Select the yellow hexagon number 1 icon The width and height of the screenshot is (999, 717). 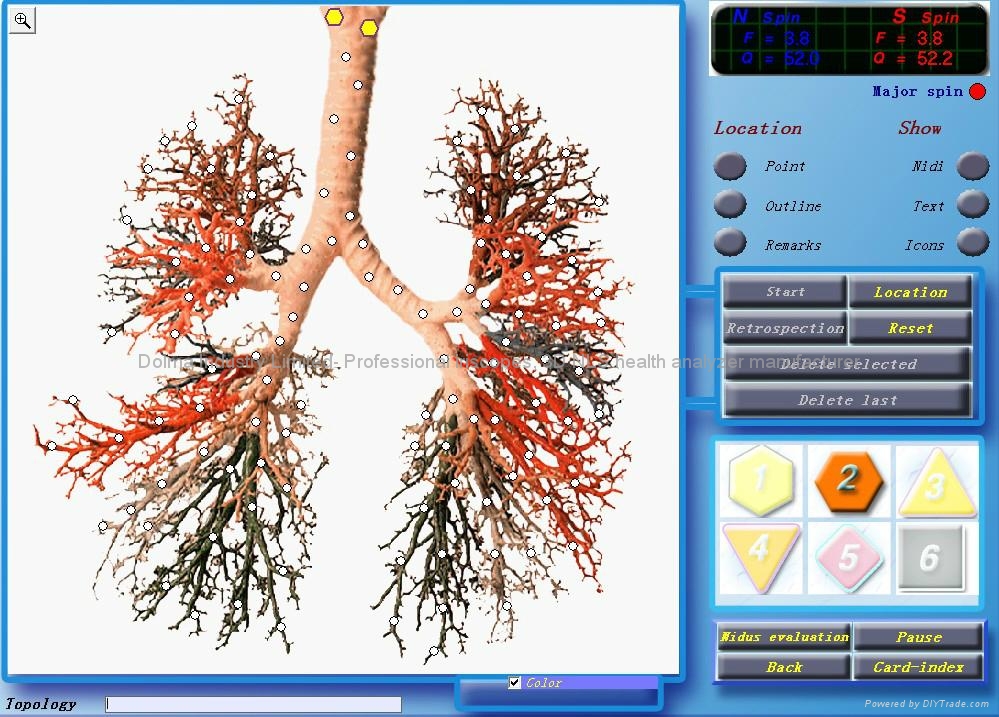coord(761,479)
